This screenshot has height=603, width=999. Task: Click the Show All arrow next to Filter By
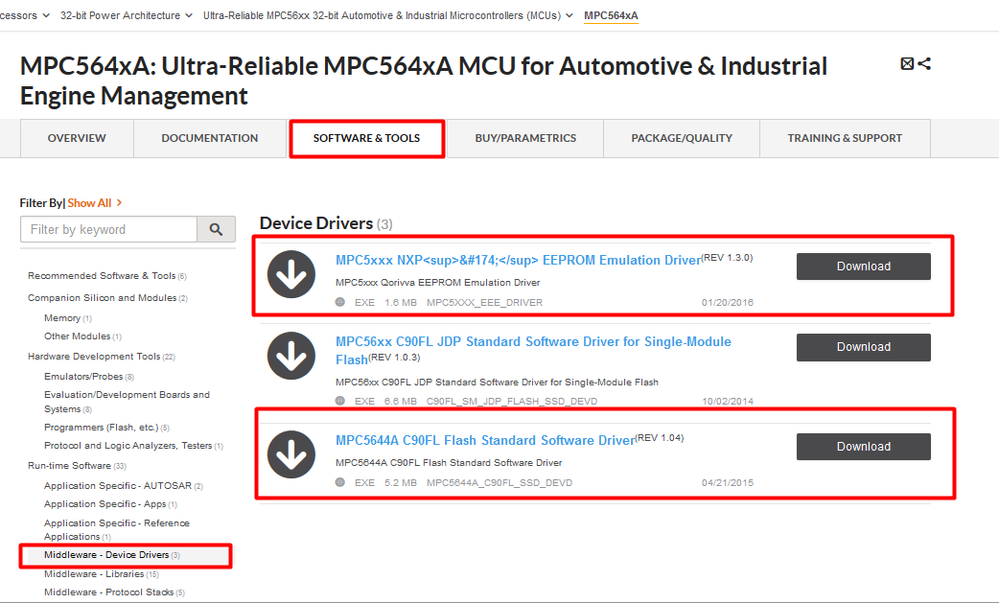pyautogui.click(x=119, y=203)
